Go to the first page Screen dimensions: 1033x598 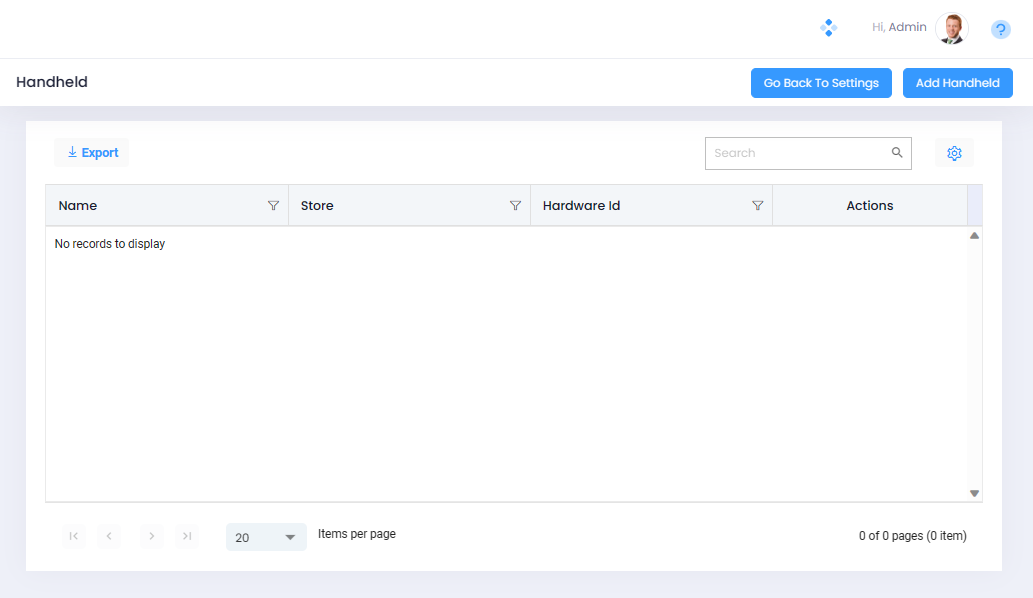point(73,537)
